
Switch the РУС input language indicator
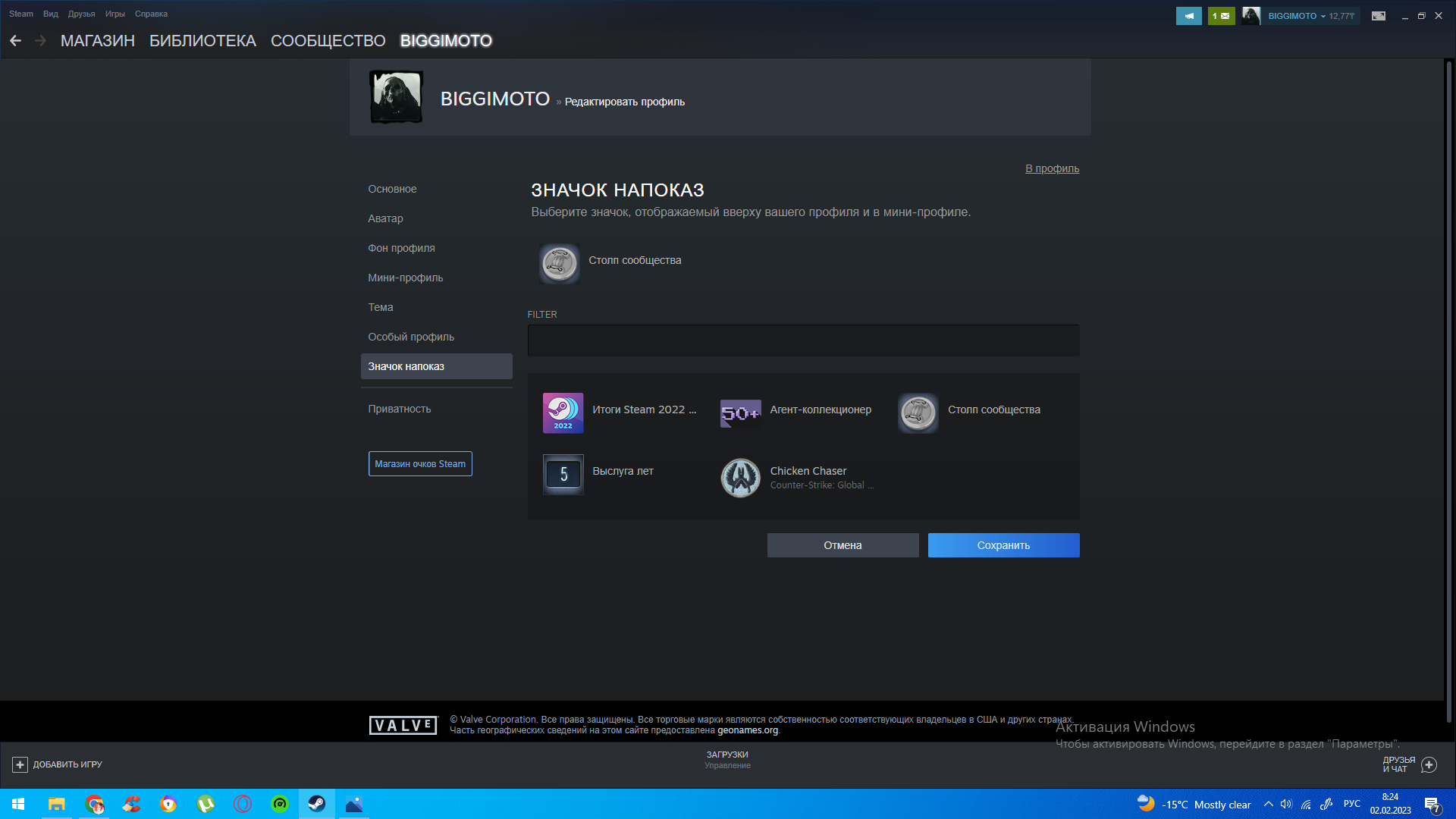click(1351, 804)
